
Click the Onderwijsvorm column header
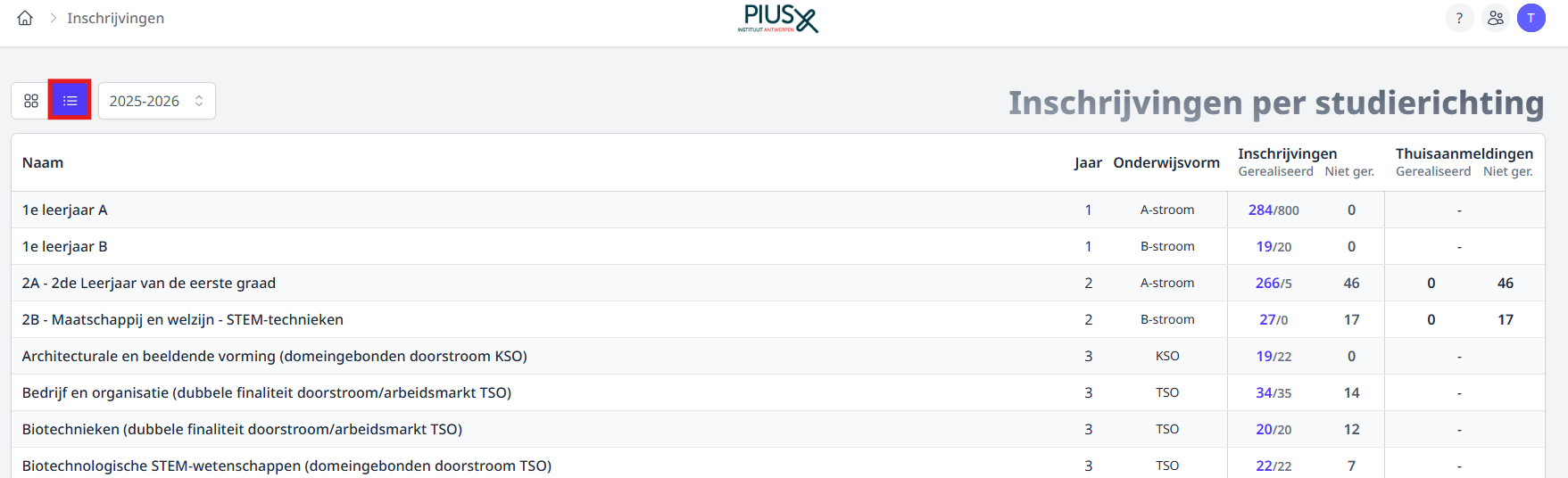tap(1166, 162)
